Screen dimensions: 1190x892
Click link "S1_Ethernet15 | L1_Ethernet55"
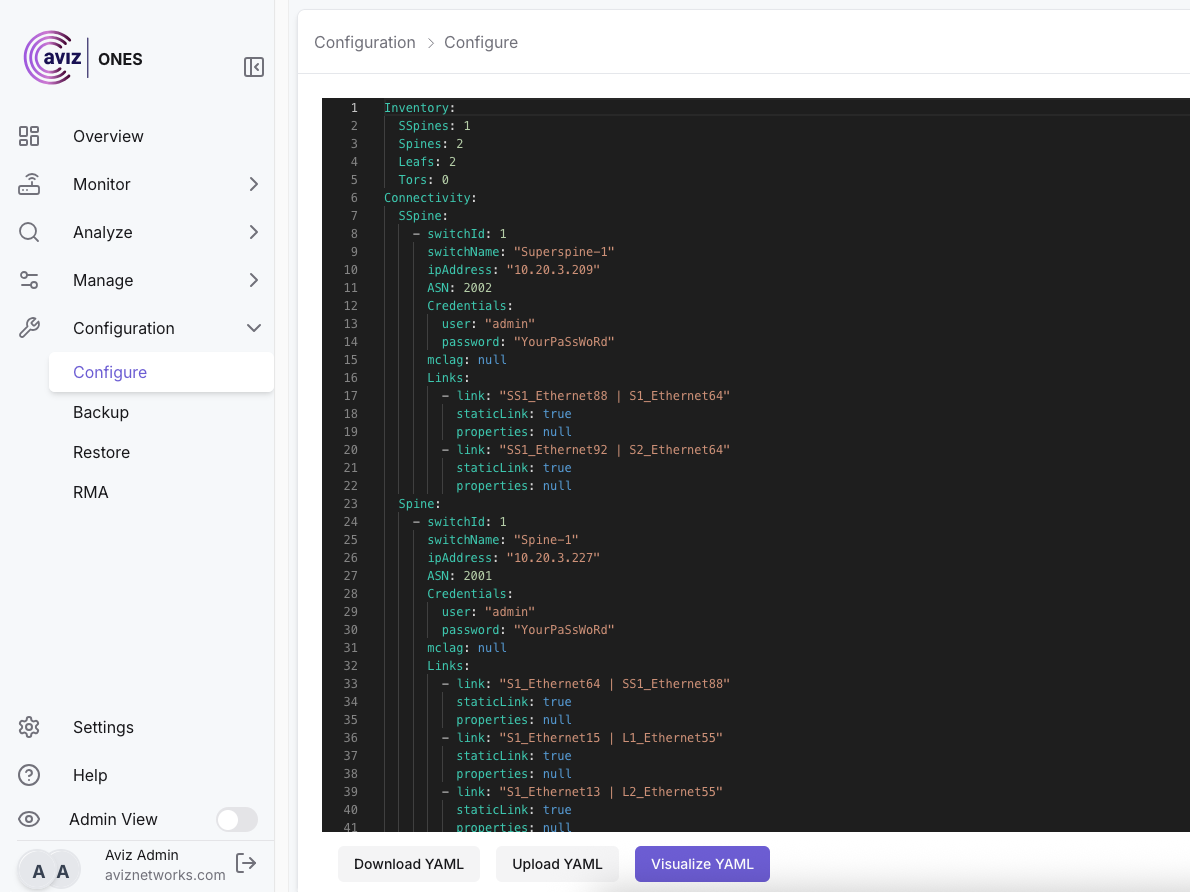point(611,737)
